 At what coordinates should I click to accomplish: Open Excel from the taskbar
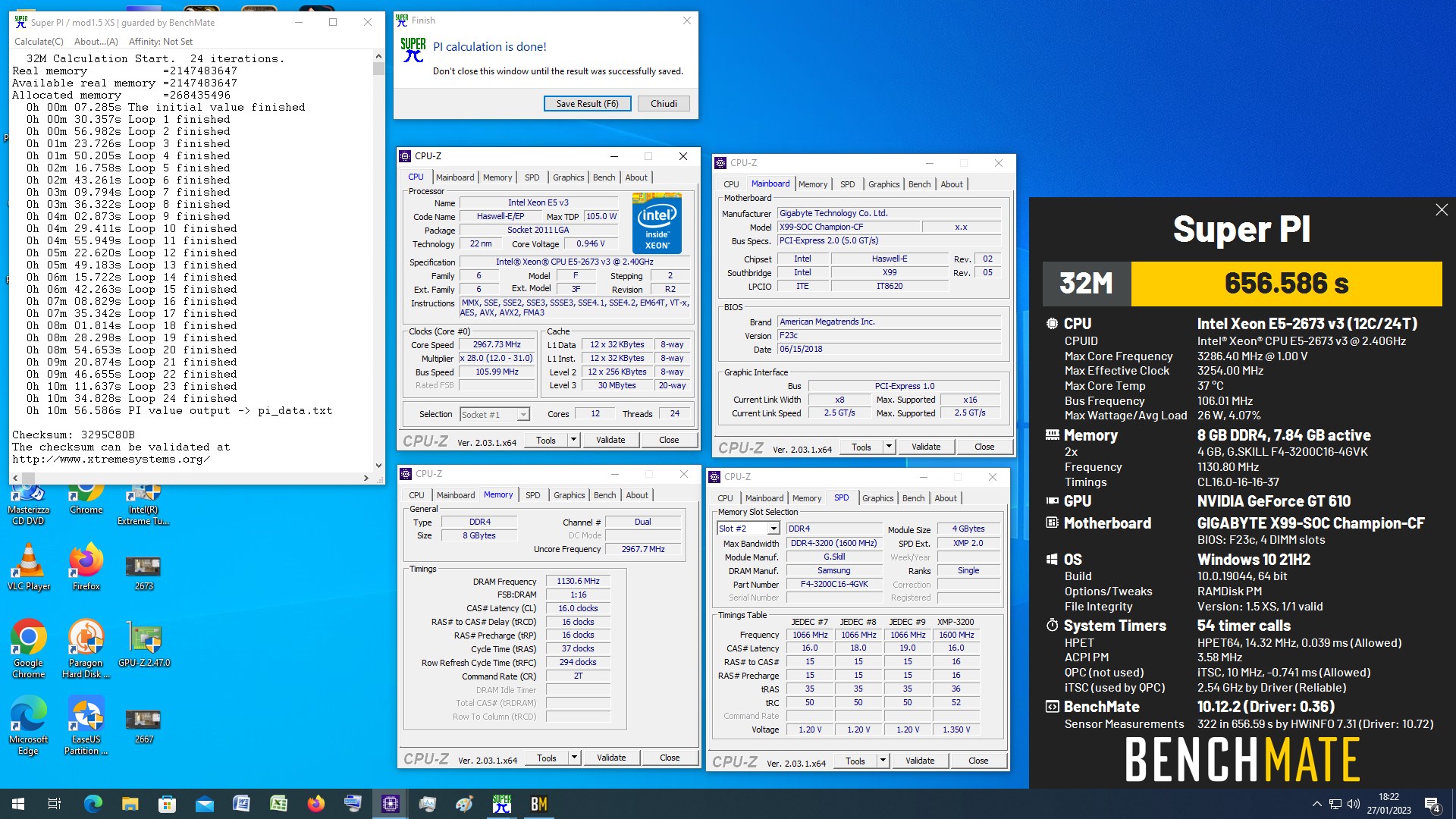278,804
